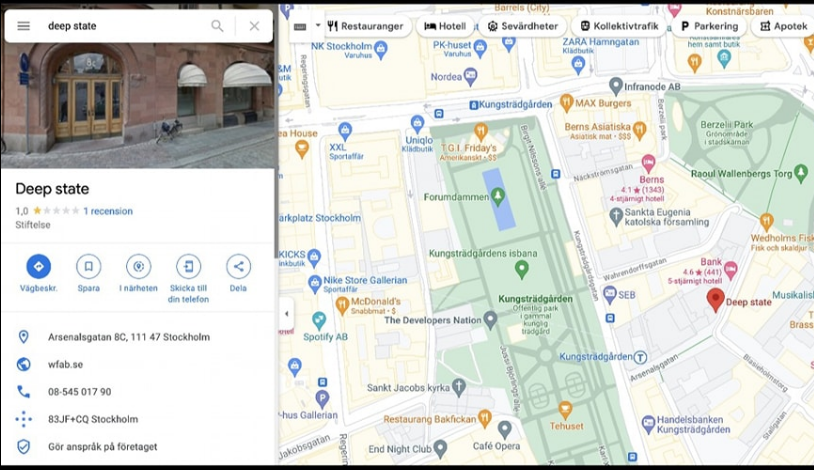
Task: Clear the search with the X icon
Action: tap(254, 26)
